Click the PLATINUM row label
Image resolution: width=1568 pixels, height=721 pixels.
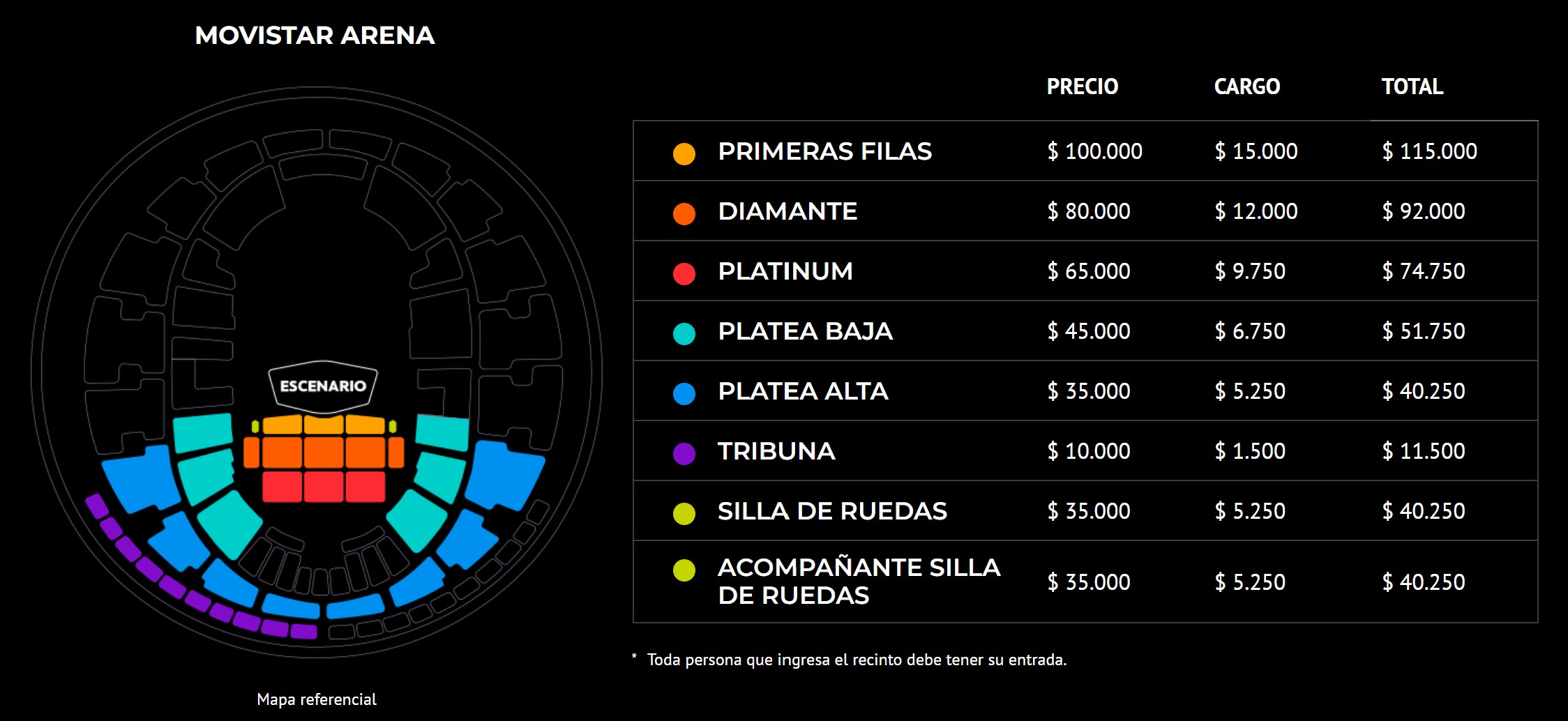[785, 271]
